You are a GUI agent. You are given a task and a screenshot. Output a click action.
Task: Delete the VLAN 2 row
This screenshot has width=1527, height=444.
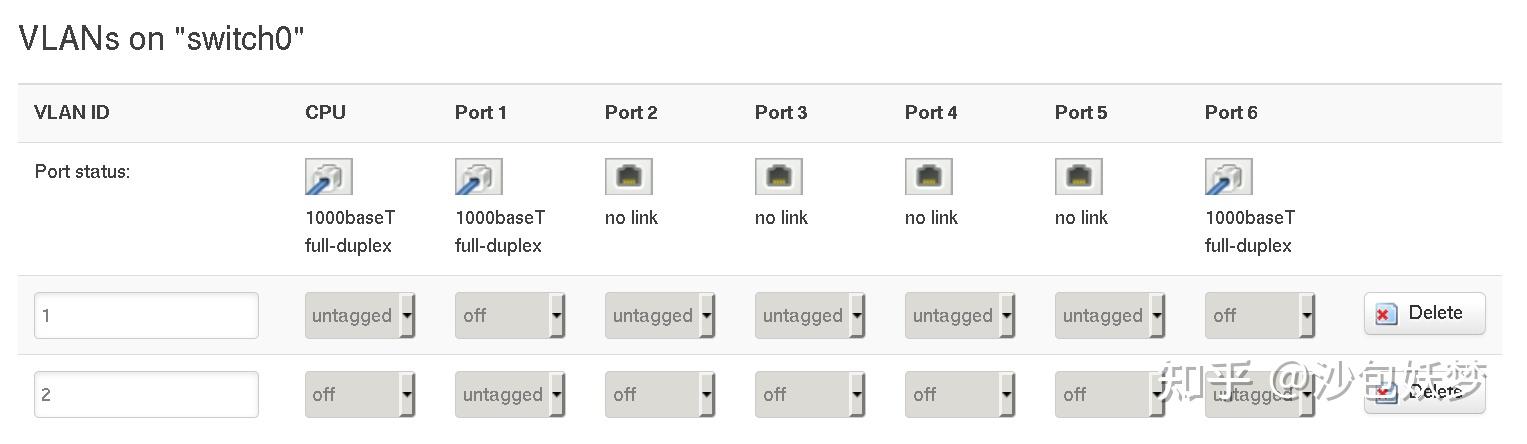coord(1424,393)
